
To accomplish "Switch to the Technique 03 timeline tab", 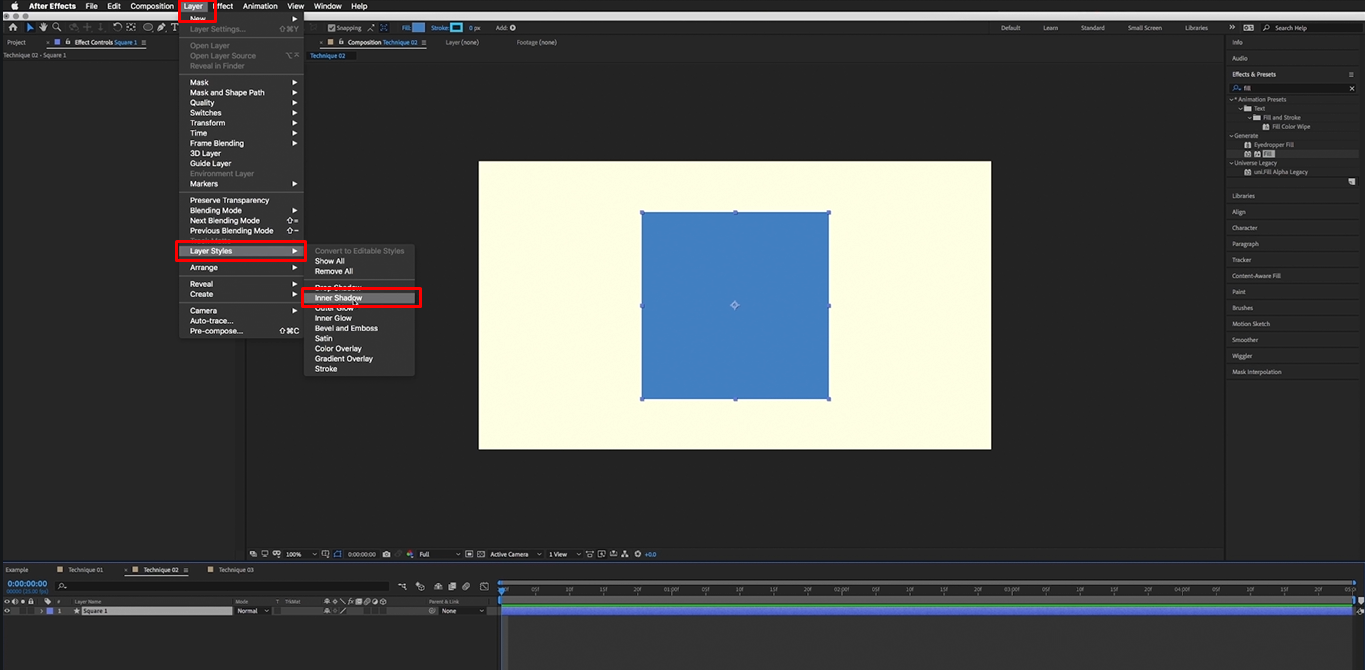I will point(237,569).
